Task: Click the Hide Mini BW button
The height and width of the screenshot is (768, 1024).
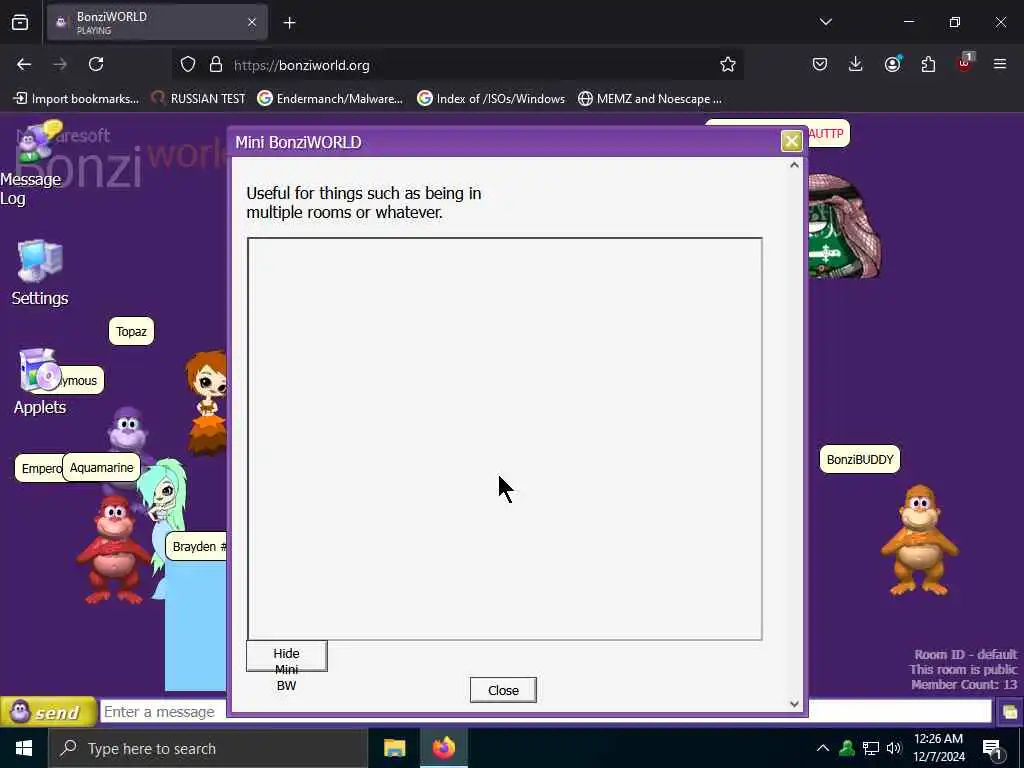Action: (287, 656)
